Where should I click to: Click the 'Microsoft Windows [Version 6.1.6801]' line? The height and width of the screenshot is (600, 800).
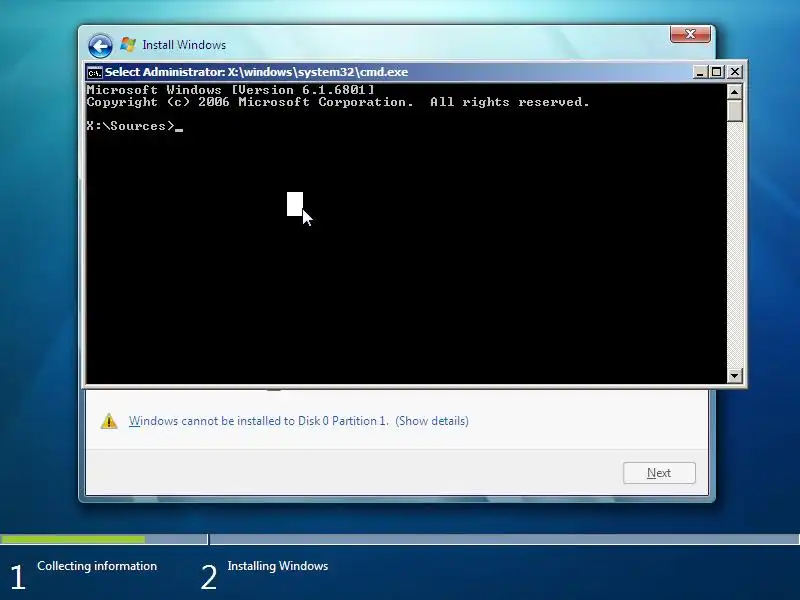230,90
